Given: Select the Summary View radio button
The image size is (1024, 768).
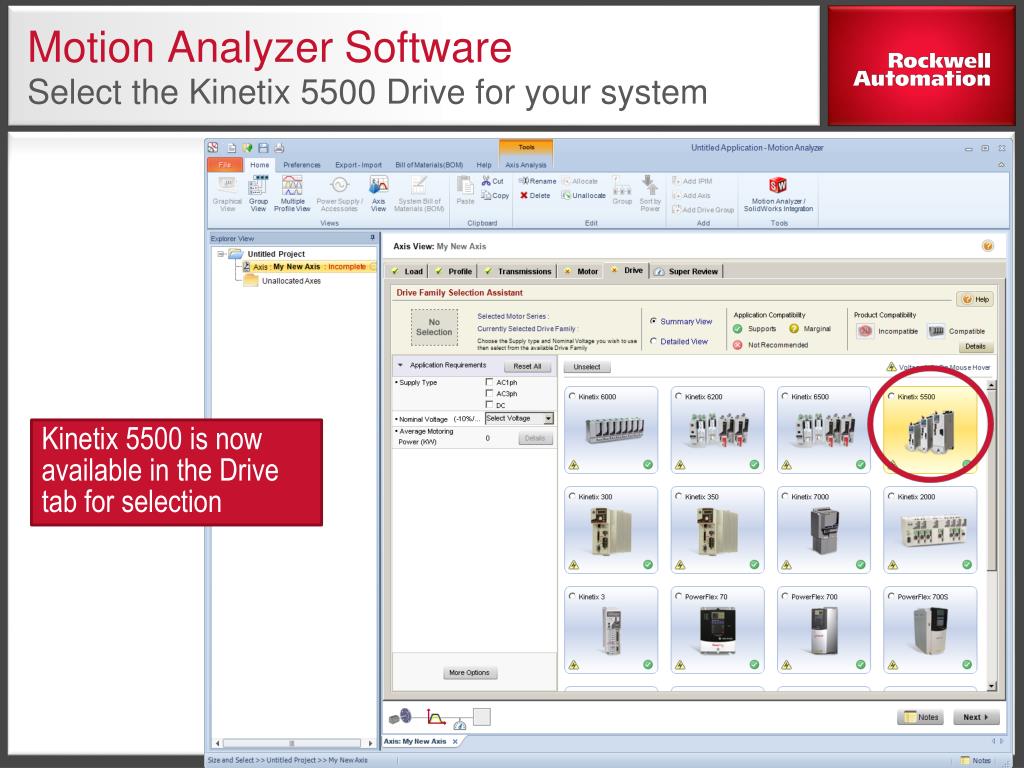Looking at the screenshot, I should pyautogui.click(x=653, y=321).
